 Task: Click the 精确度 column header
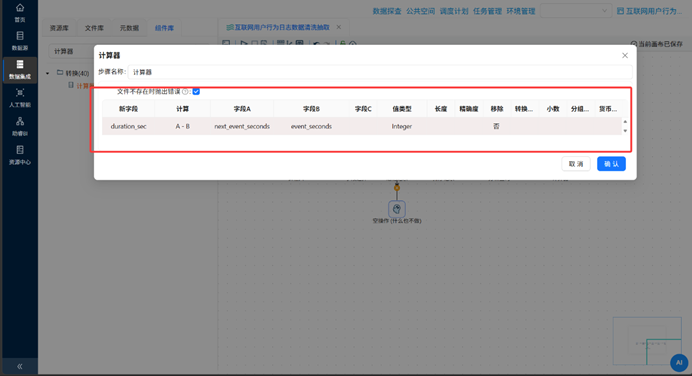coord(469,109)
